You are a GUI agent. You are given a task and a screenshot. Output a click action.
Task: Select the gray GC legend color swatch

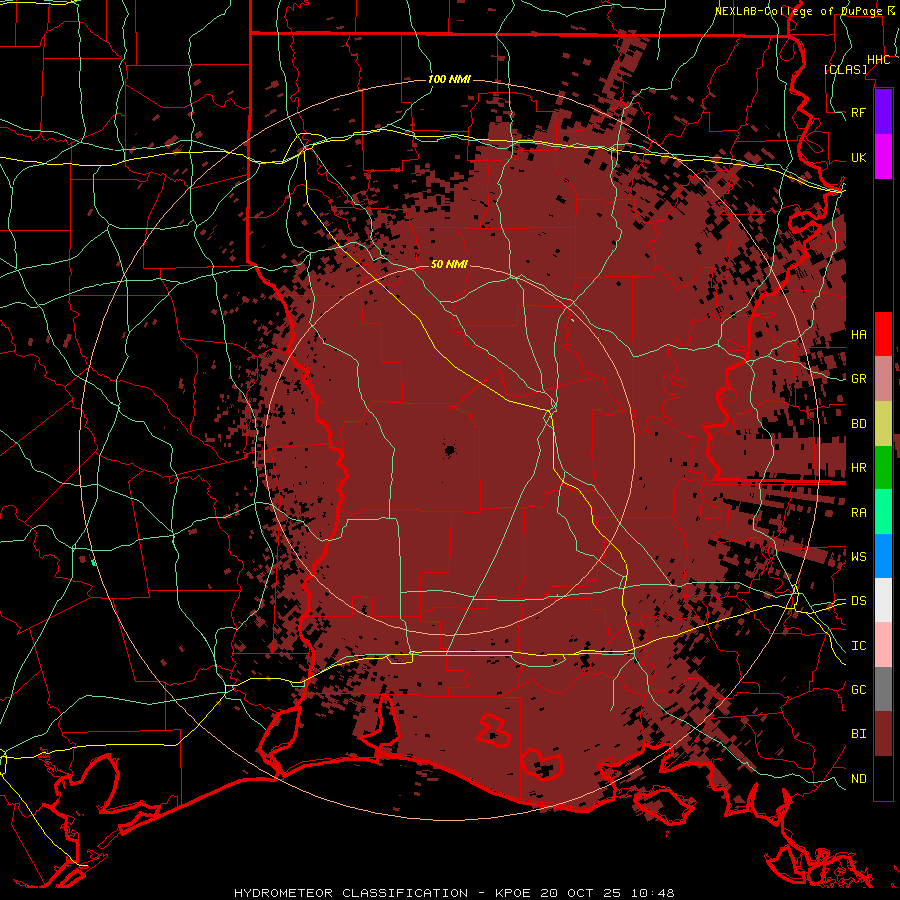pos(883,689)
